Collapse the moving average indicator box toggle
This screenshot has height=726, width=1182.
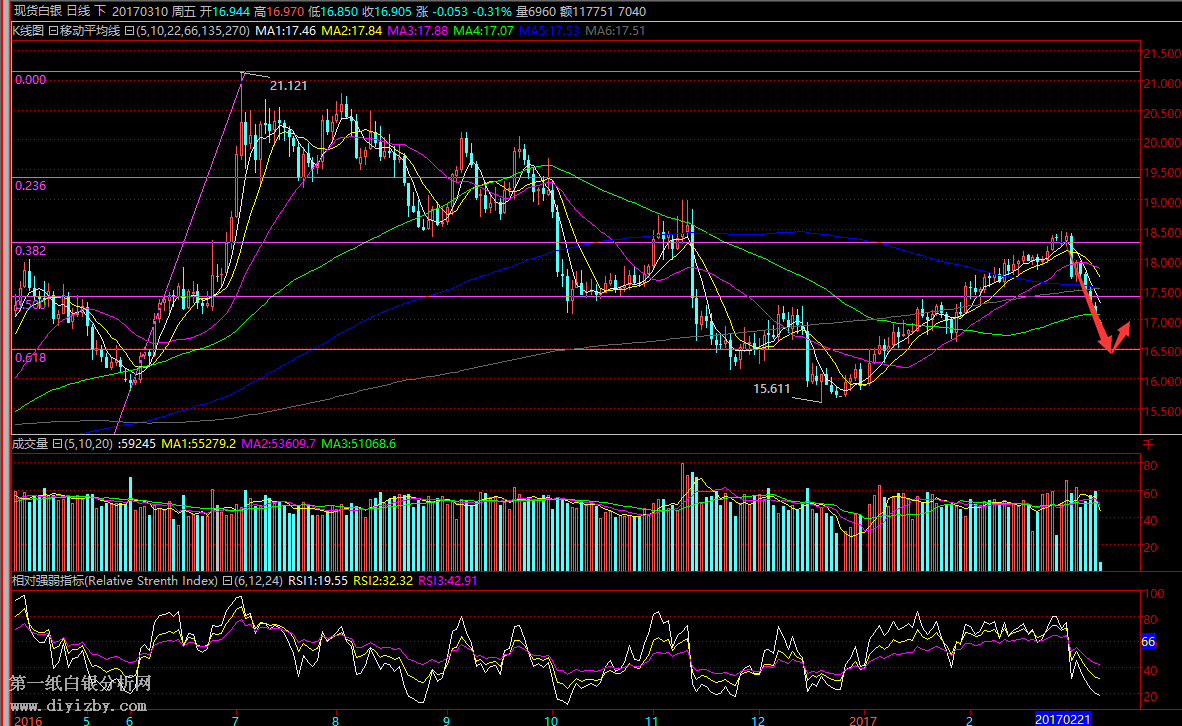coord(53,30)
